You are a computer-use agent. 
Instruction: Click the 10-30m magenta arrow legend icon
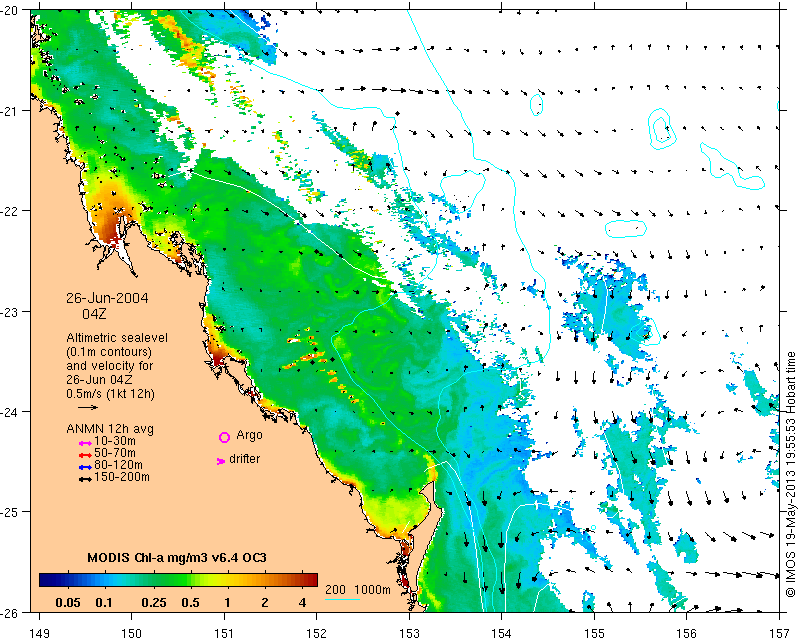point(85,443)
